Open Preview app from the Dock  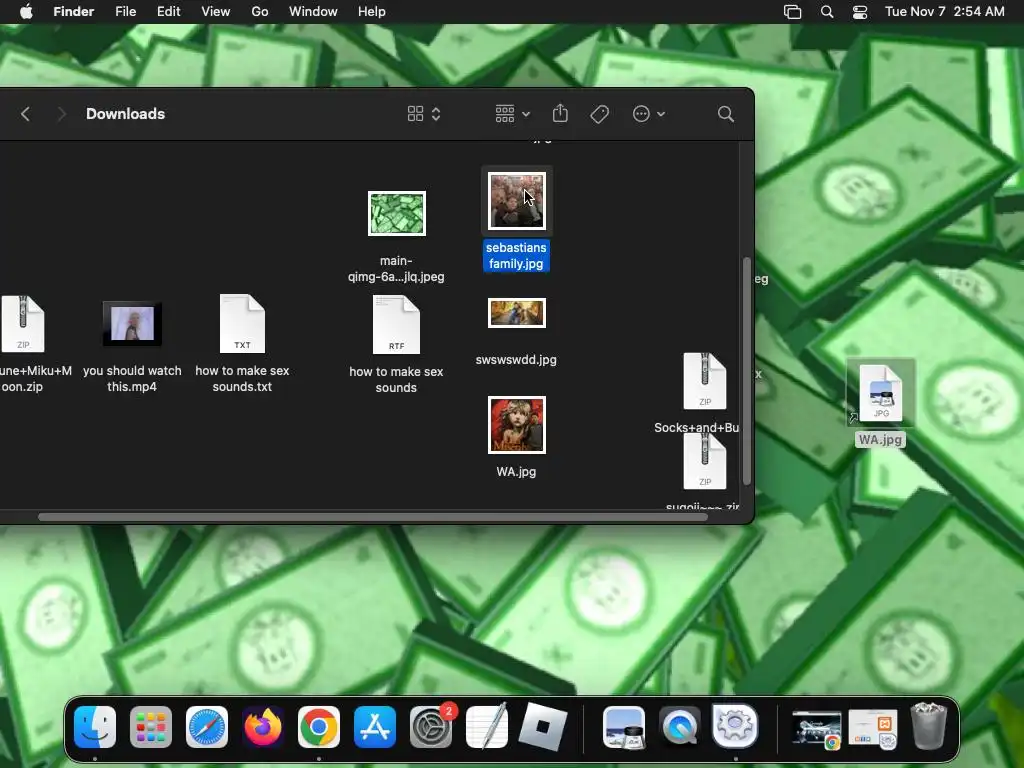click(624, 726)
